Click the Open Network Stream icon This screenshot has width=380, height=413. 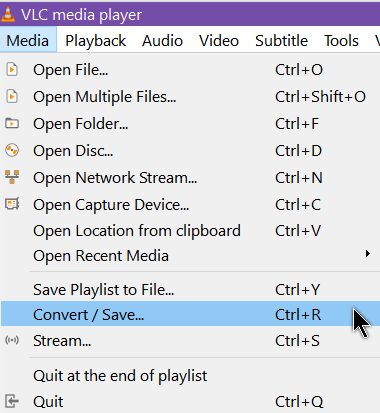(x=12, y=177)
